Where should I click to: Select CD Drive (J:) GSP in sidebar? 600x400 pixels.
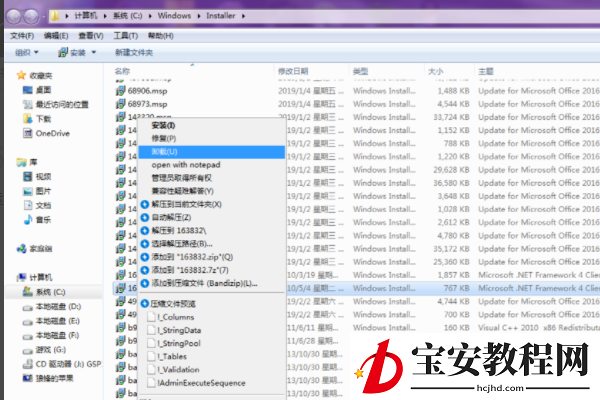(x=62, y=364)
